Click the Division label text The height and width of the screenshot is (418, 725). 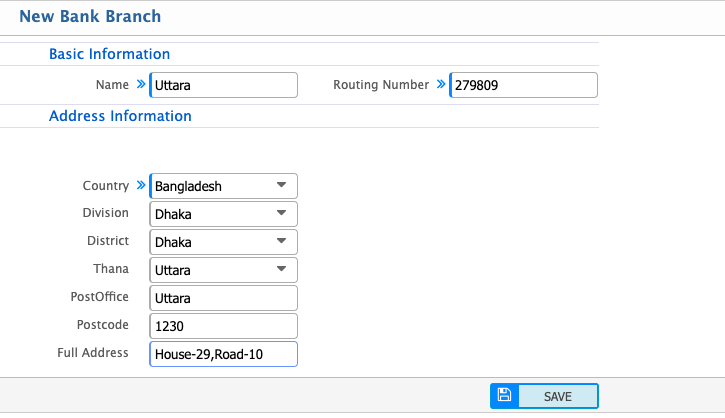[x=105, y=213]
